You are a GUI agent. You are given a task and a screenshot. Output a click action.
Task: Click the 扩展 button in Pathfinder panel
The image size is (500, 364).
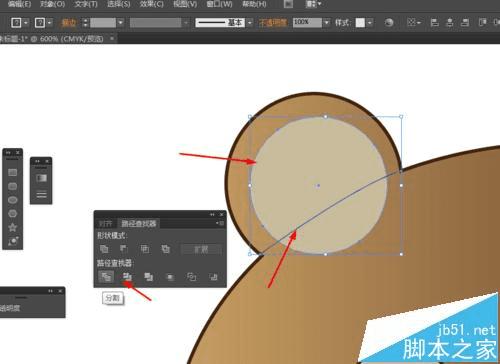201,249
